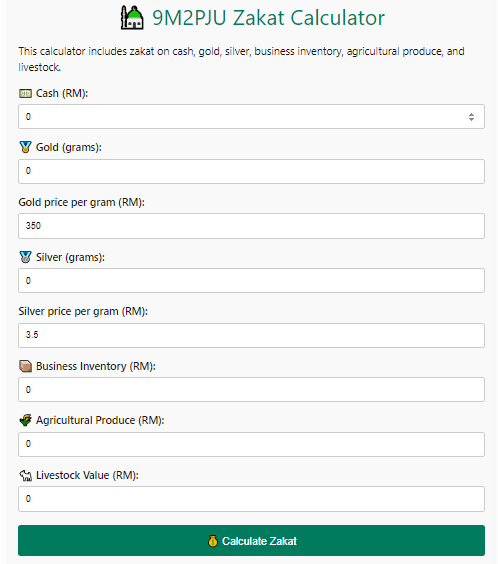Increase cash value with the stepper up arrow

pyautogui.click(x=471, y=114)
